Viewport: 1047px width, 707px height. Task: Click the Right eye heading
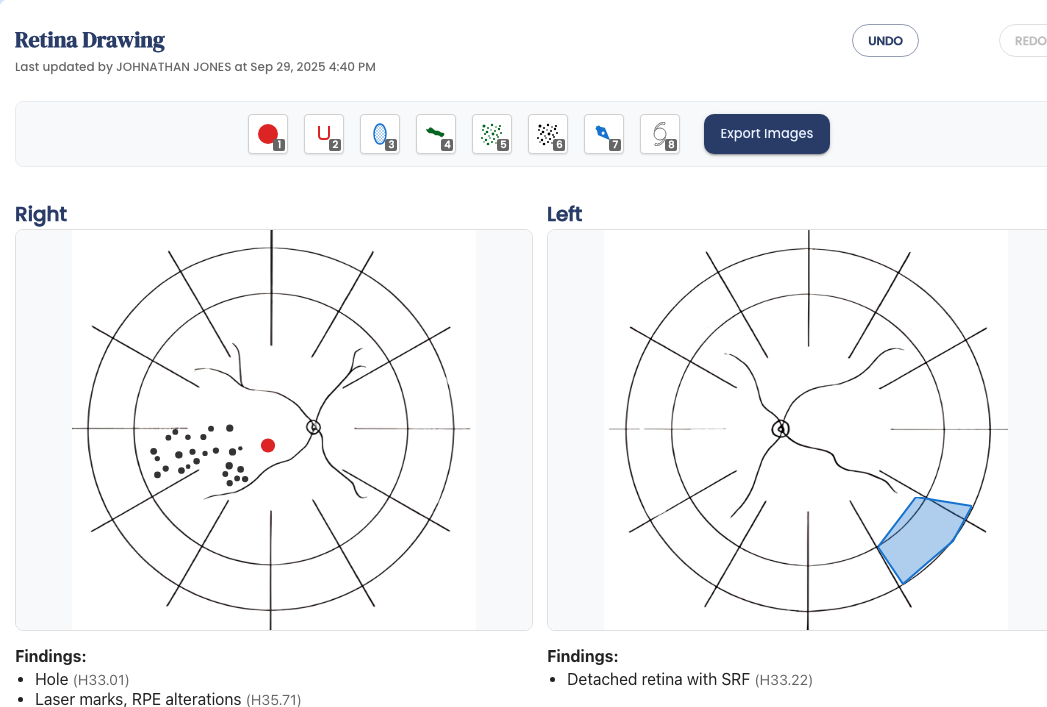[x=41, y=214]
